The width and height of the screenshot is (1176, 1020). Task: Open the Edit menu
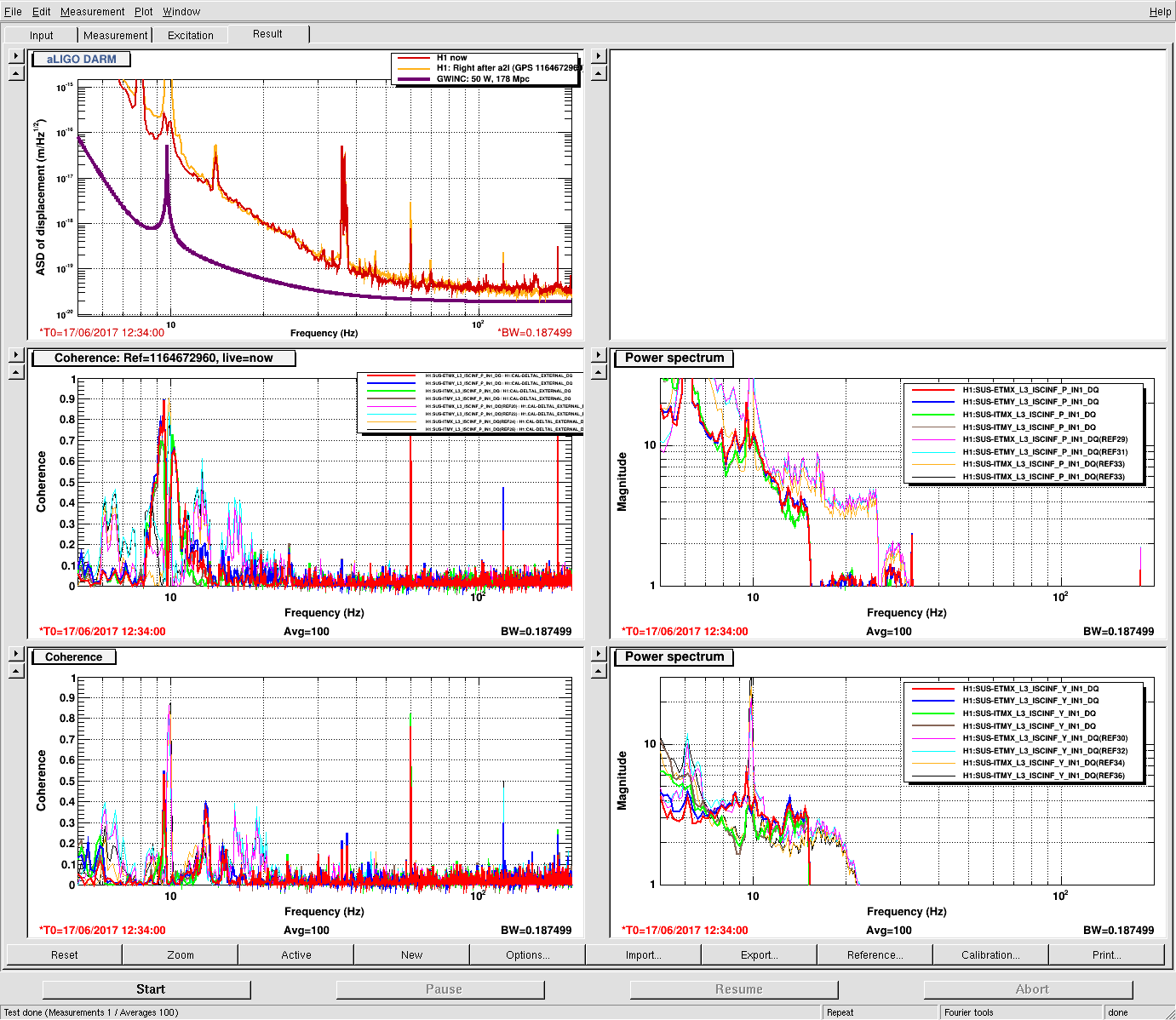42,11
